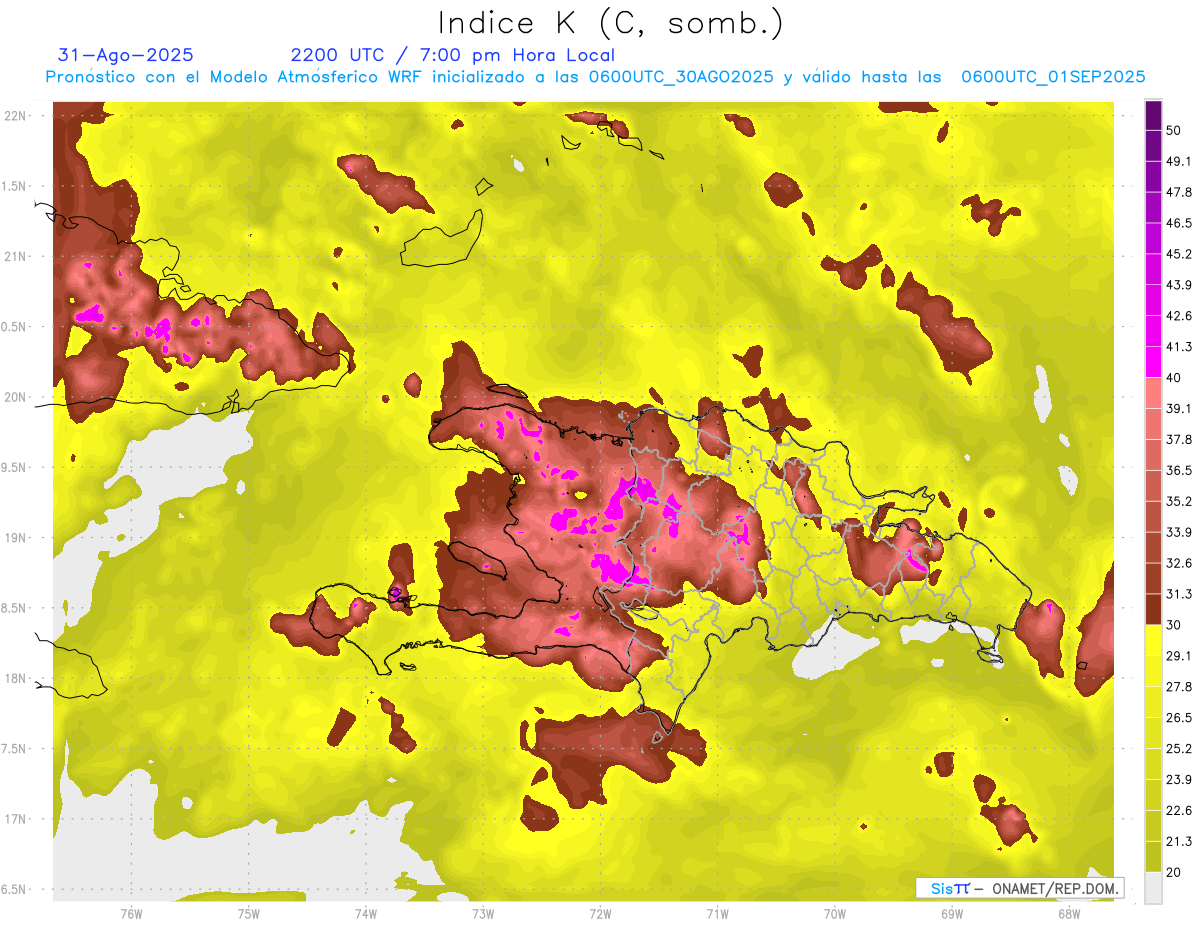This screenshot has height=927, width=1200.
Task: Pick the gray swatch below the 20 mark
Action: click(x=1153, y=888)
